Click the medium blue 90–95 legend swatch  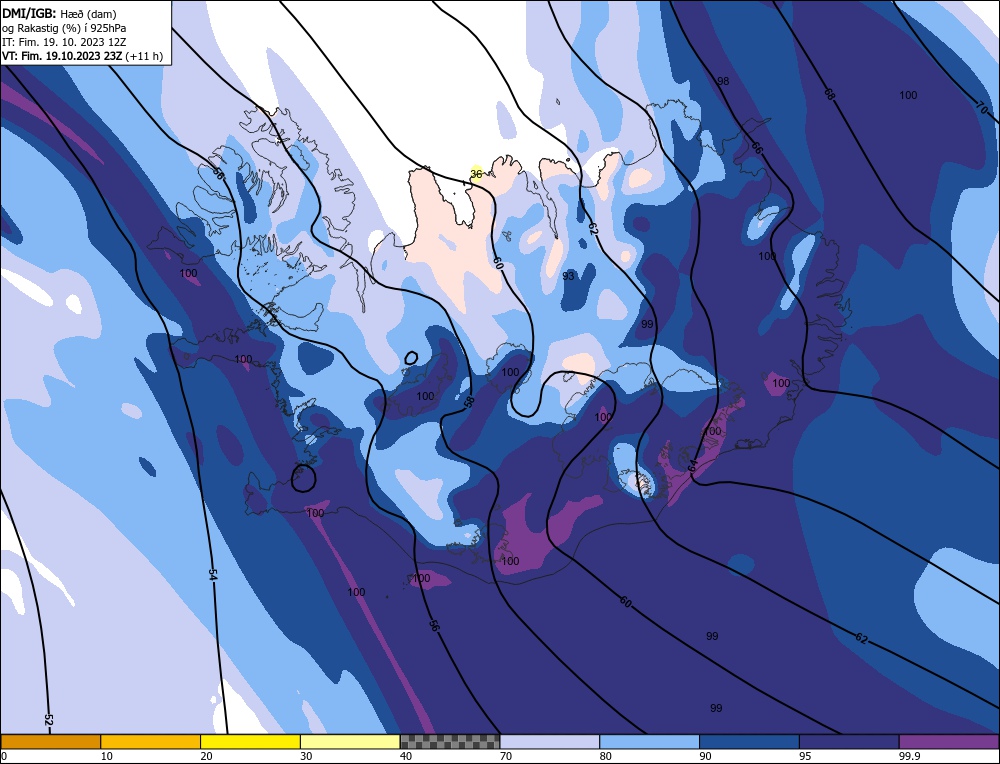(749, 741)
